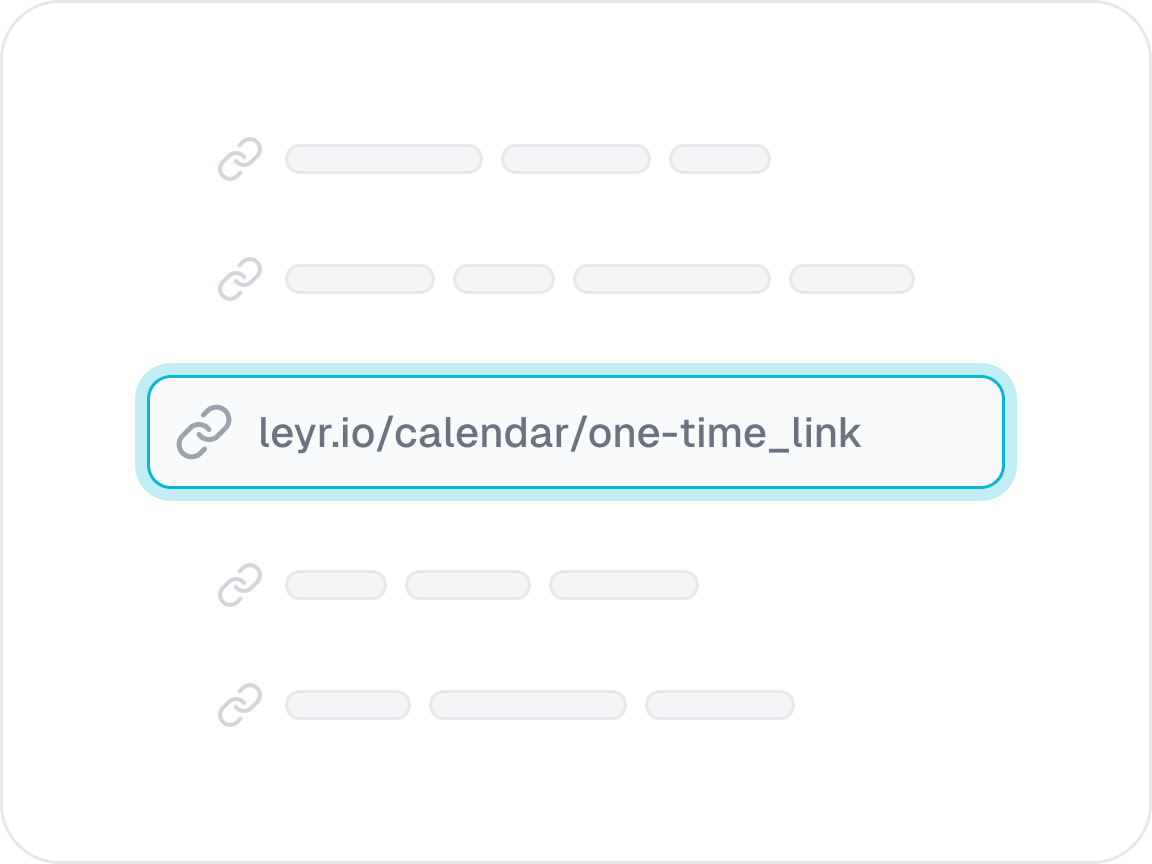Screen dimensions: 1152x864
Task: Click the middle placeholder pill in the fourth row
Action: [x=468, y=585]
